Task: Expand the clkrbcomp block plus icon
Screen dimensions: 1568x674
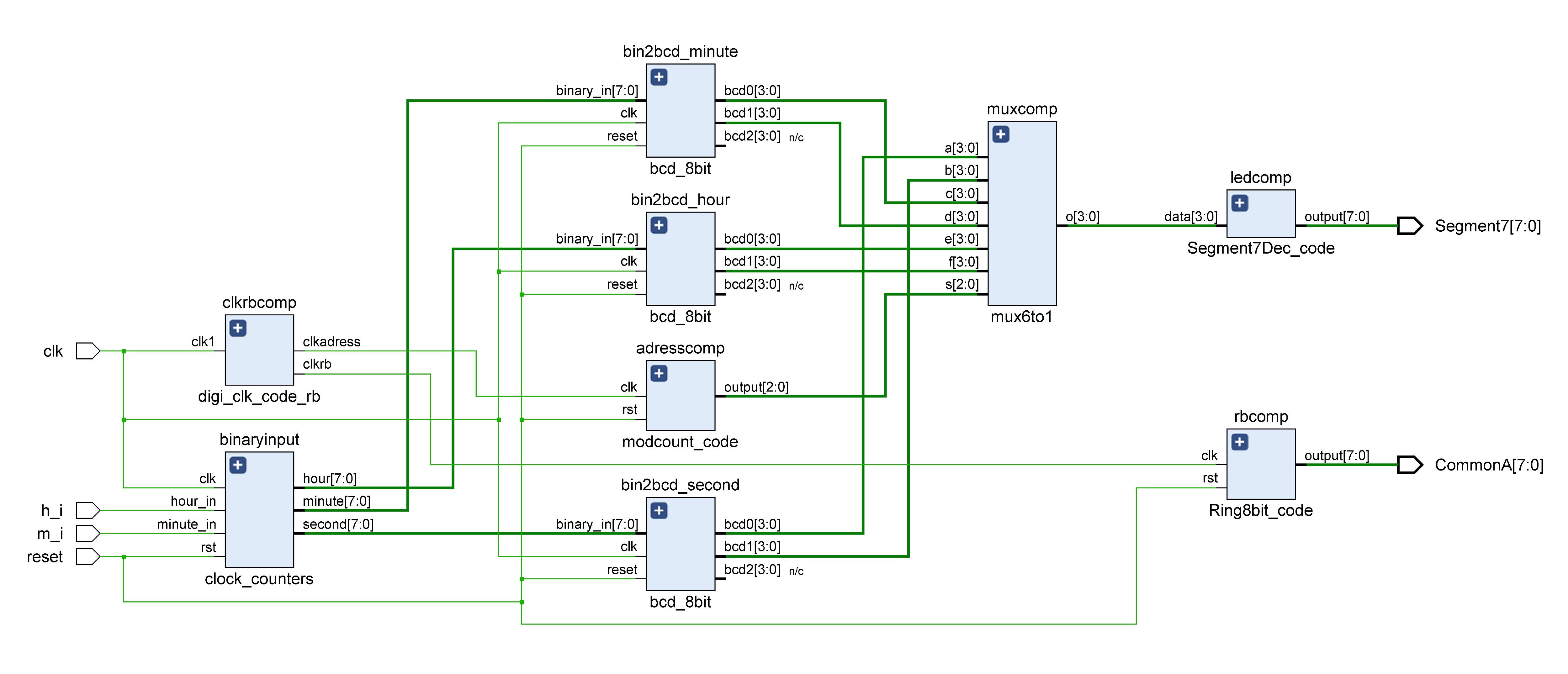Action: coord(238,328)
